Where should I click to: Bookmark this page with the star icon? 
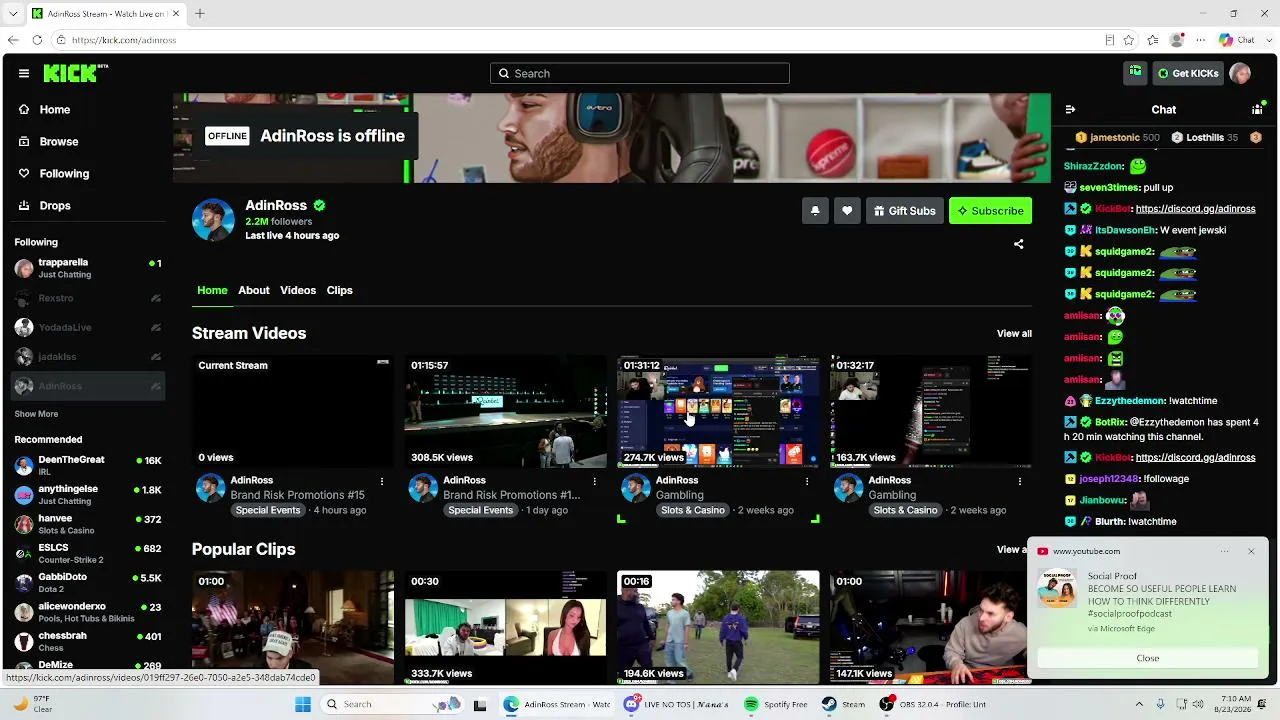[x=1129, y=40]
